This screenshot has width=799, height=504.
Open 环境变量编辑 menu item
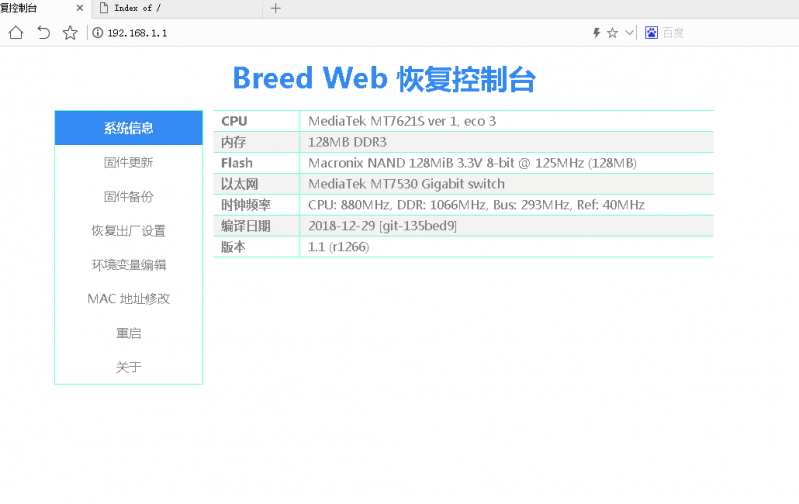128,265
